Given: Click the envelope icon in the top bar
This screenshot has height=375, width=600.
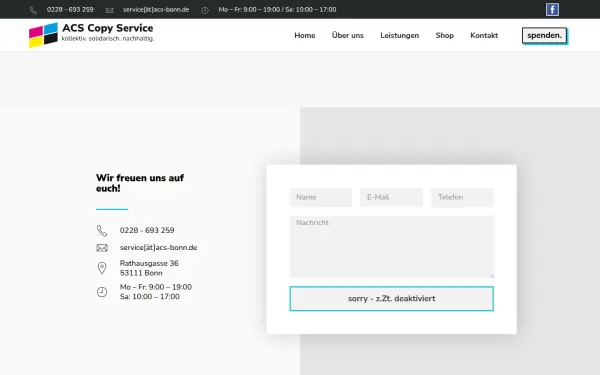Looking at the screenshot, I should (109, 10).
